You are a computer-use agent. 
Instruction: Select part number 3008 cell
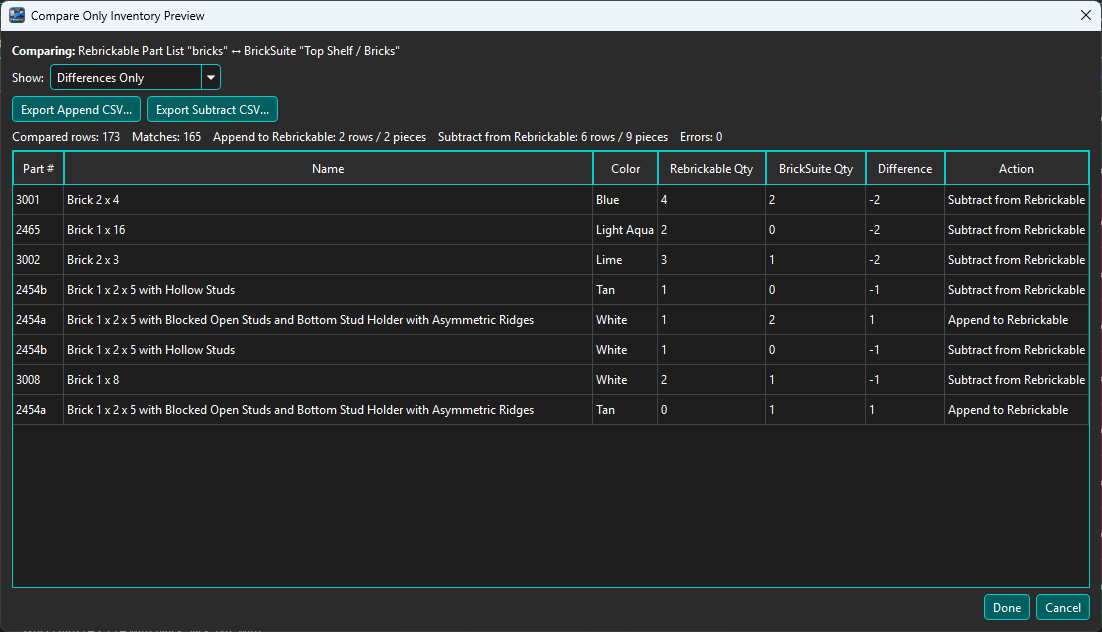pos(39,380)
